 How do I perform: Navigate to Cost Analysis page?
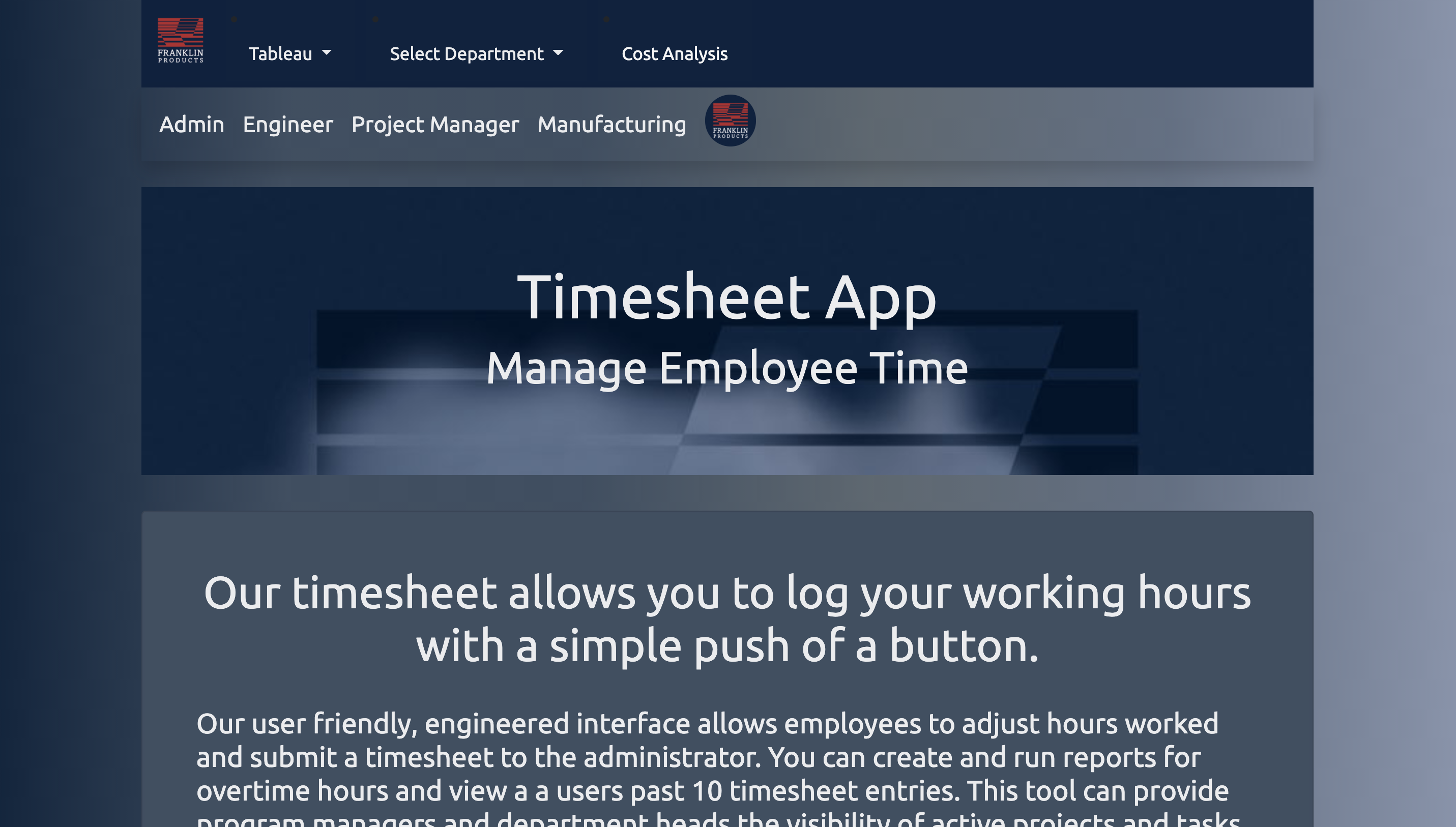[675, 53]
